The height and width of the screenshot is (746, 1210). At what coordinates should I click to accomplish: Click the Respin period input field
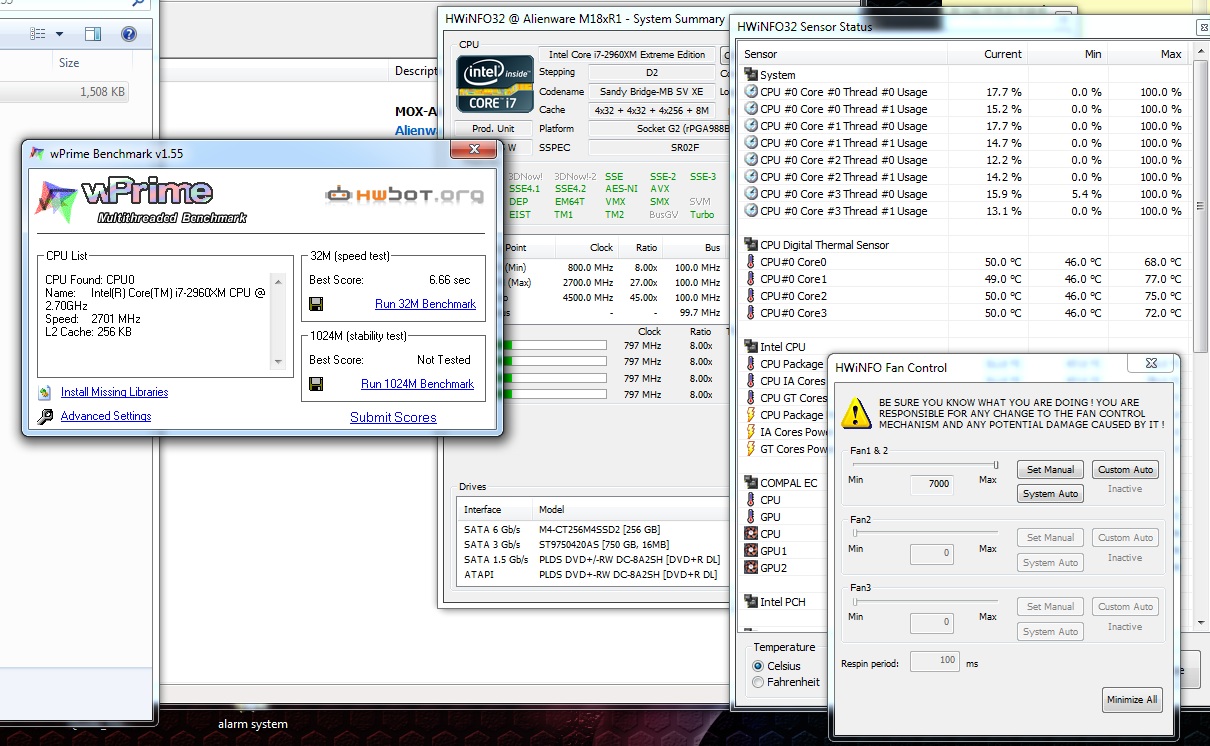935,662
